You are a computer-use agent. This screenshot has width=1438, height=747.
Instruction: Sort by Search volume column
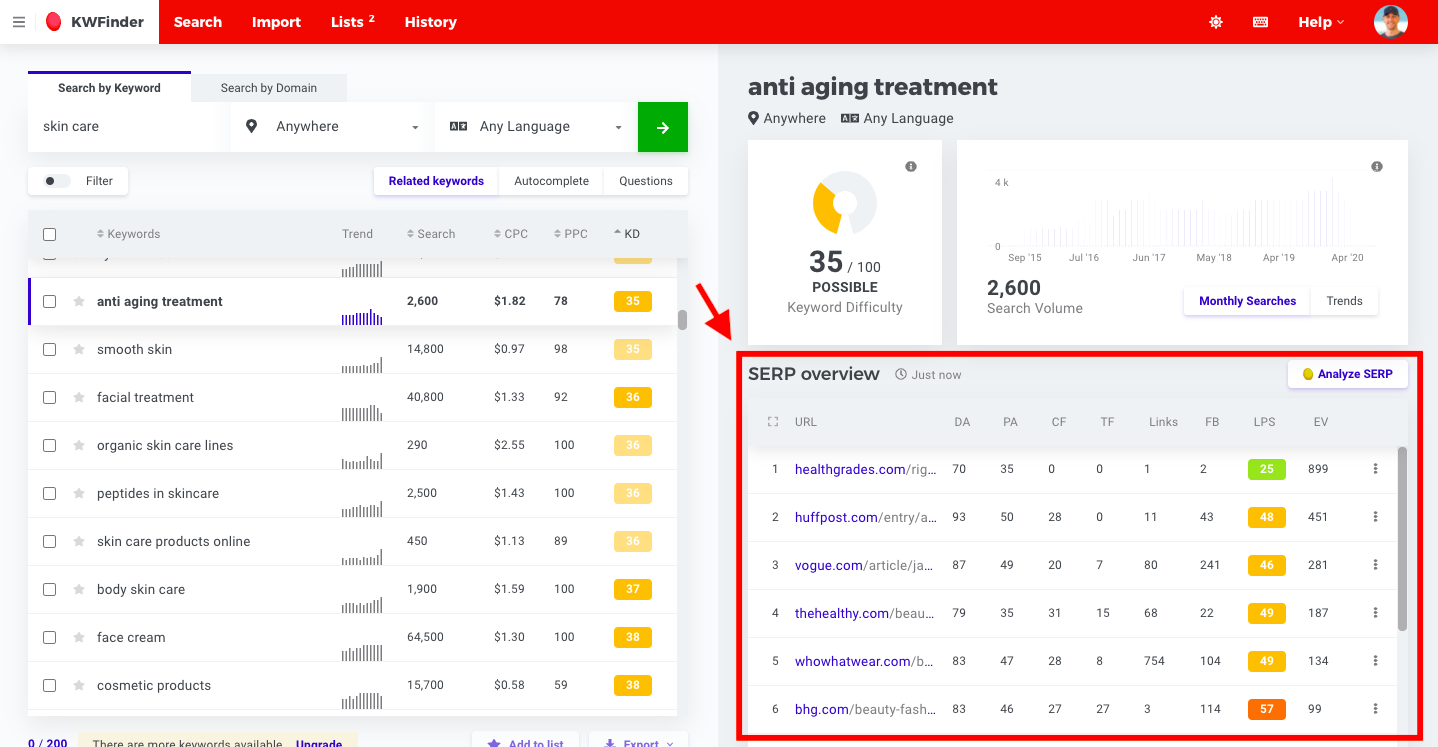(431, 234)
